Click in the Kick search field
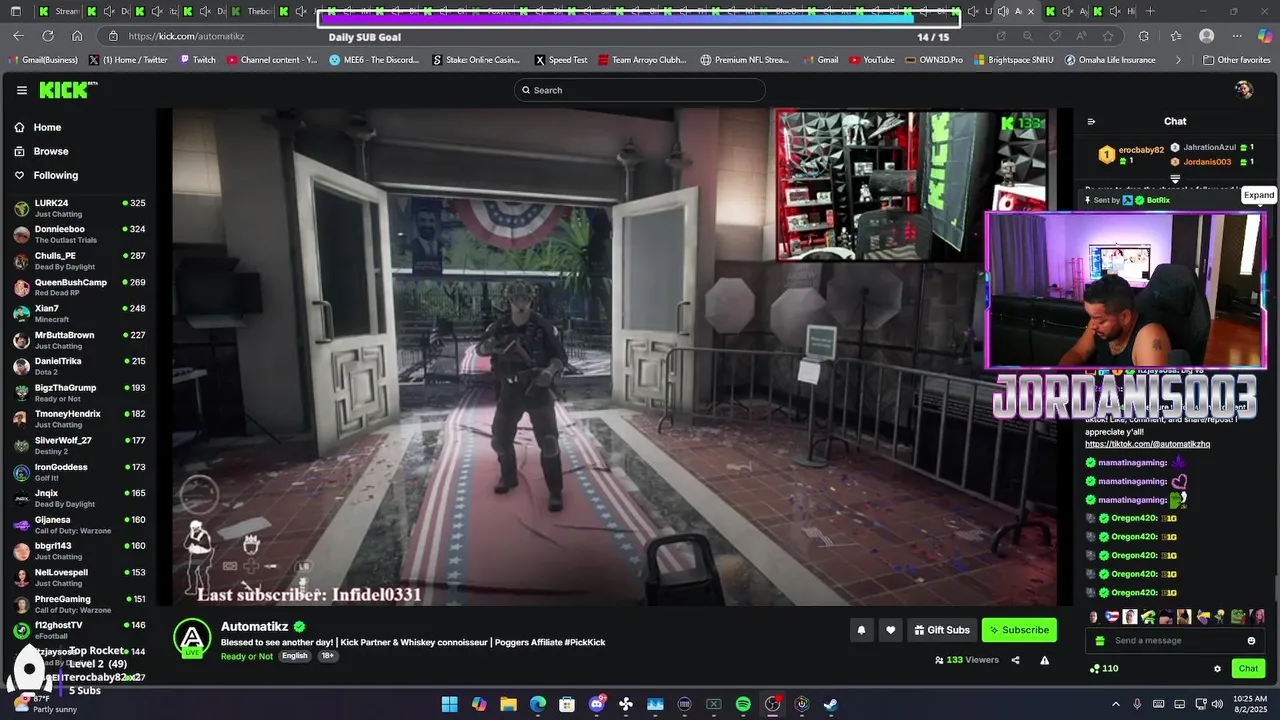The width and height of the screenshot is (1280, 720). 640,90
